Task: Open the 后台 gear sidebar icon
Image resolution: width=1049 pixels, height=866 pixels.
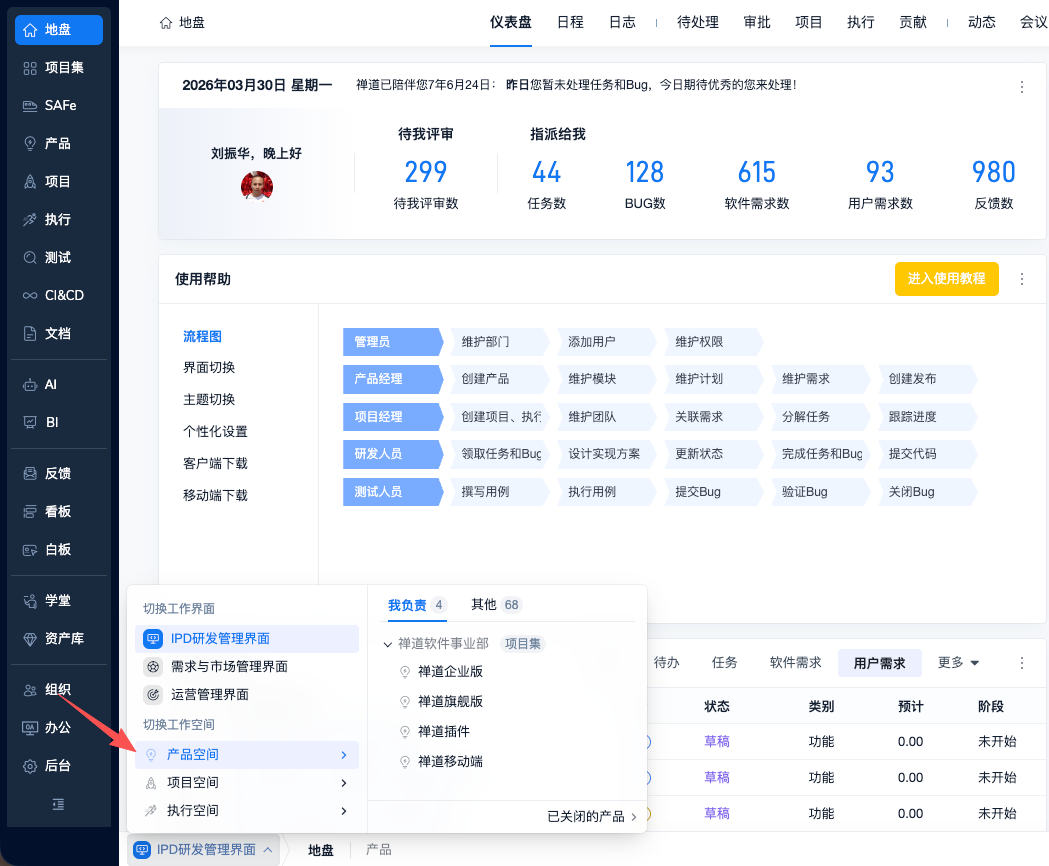Action: 30,766
